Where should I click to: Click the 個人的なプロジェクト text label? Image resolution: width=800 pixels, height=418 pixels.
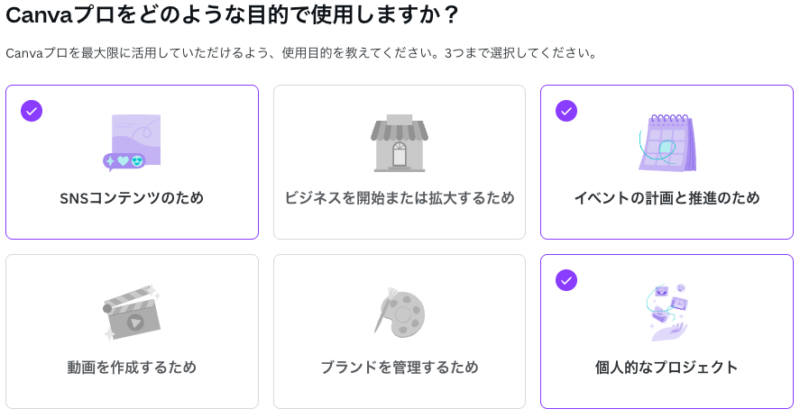(667, 367)
